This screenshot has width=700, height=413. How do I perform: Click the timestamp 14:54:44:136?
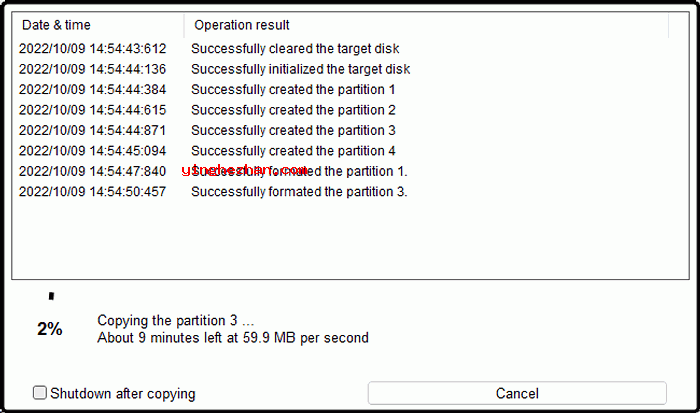click(x=92, y=69)
